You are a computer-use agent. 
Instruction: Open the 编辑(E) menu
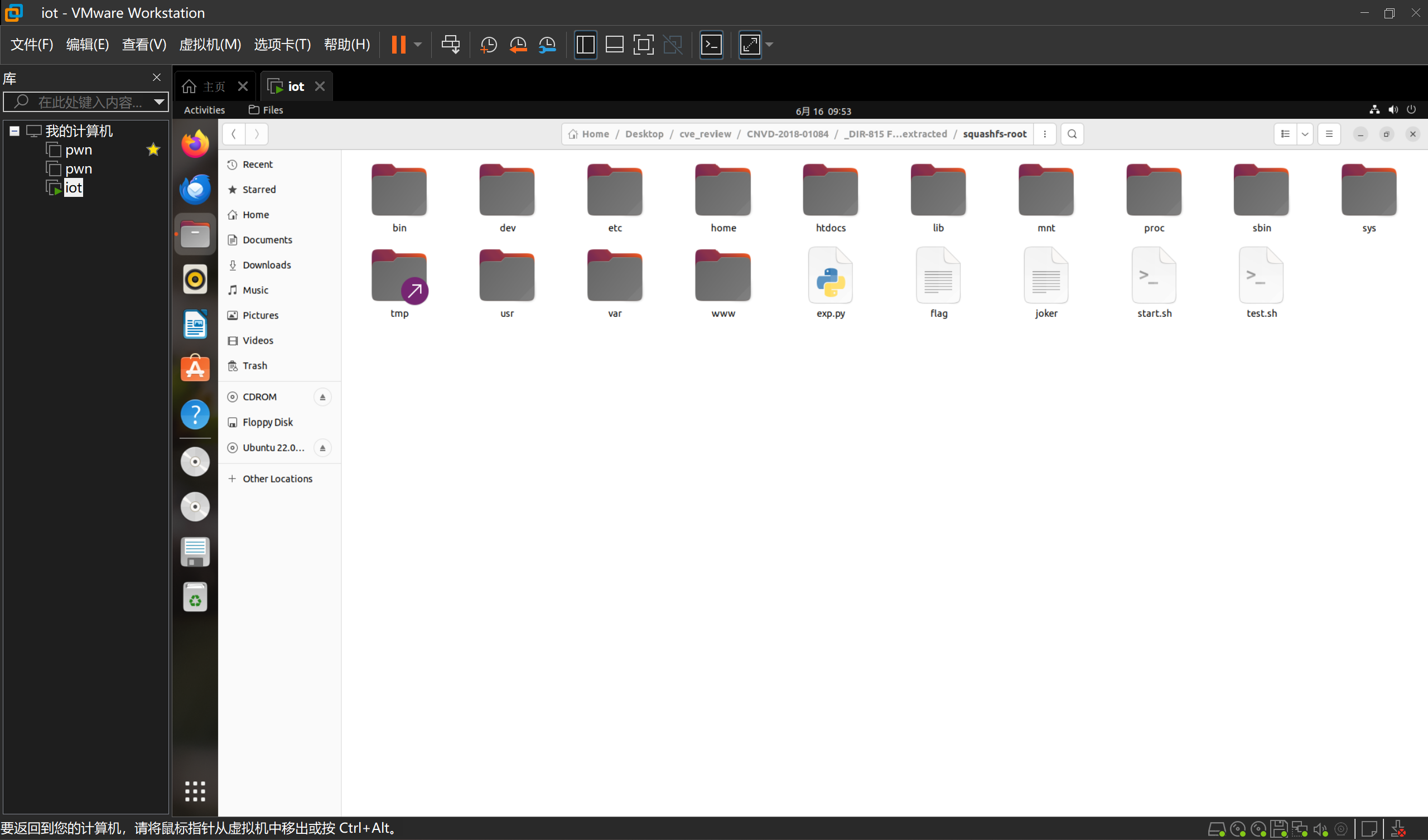coord(87,44)
